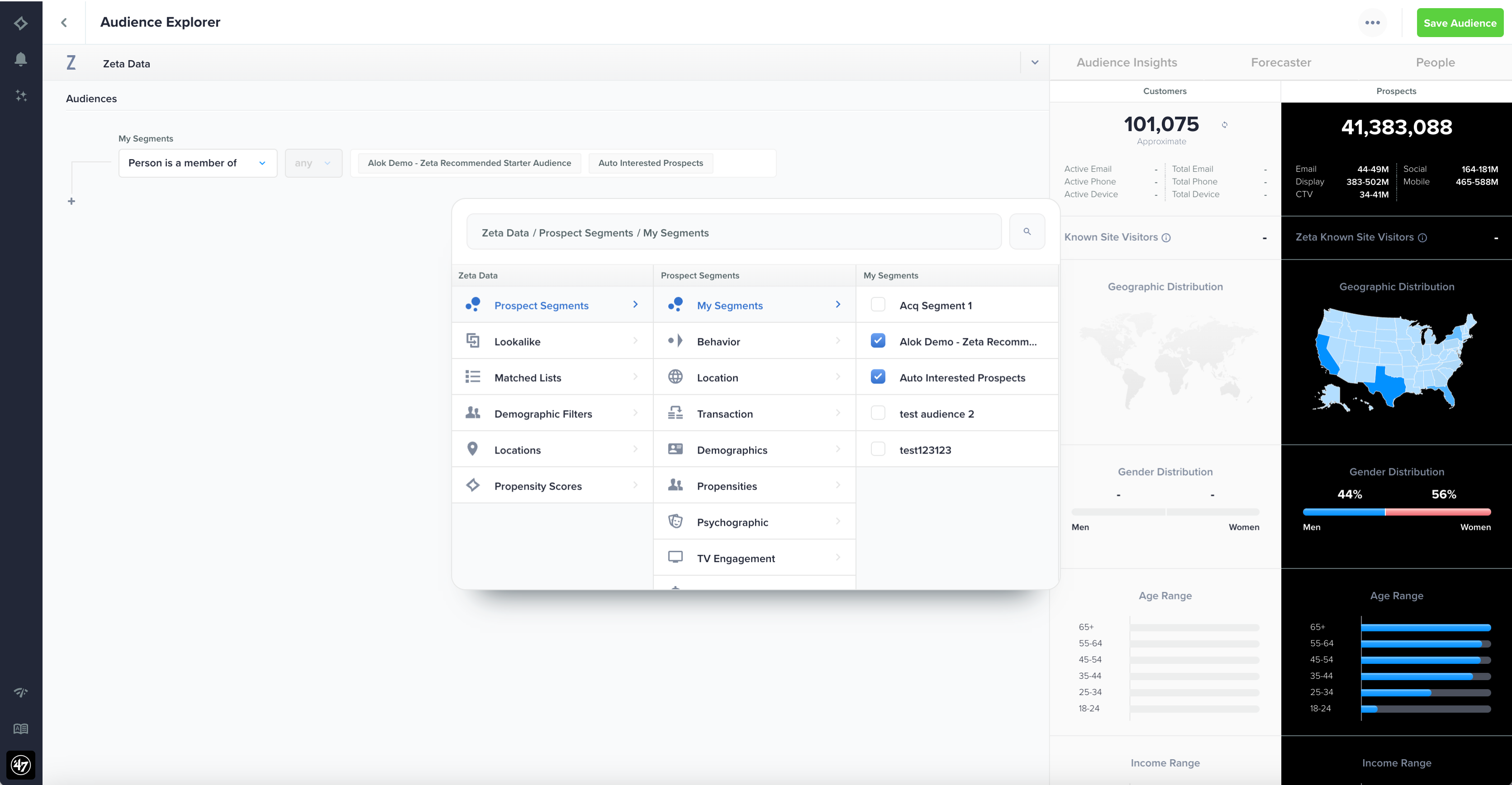This screenshot has height=785, width=1512.
Task: Click the back arrow navigation button
Action: 63,22
